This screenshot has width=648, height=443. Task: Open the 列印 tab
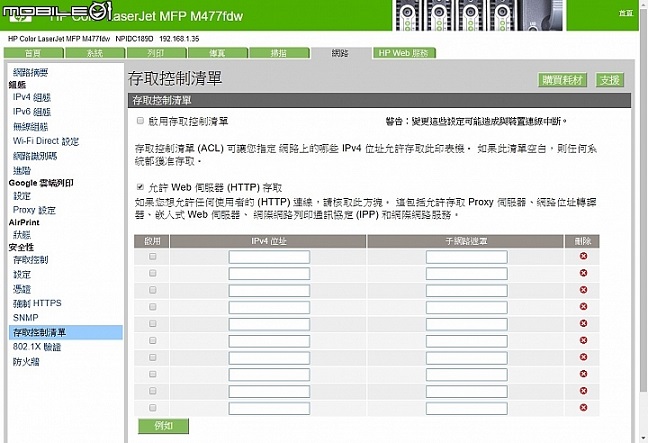point(156,53)
